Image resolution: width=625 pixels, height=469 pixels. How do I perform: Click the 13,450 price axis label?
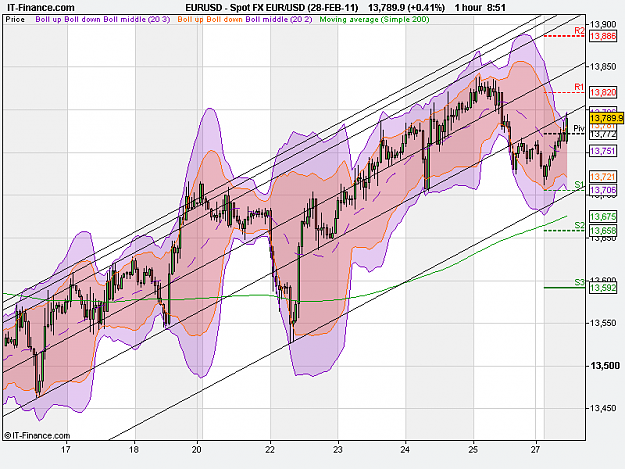[603, 408]
